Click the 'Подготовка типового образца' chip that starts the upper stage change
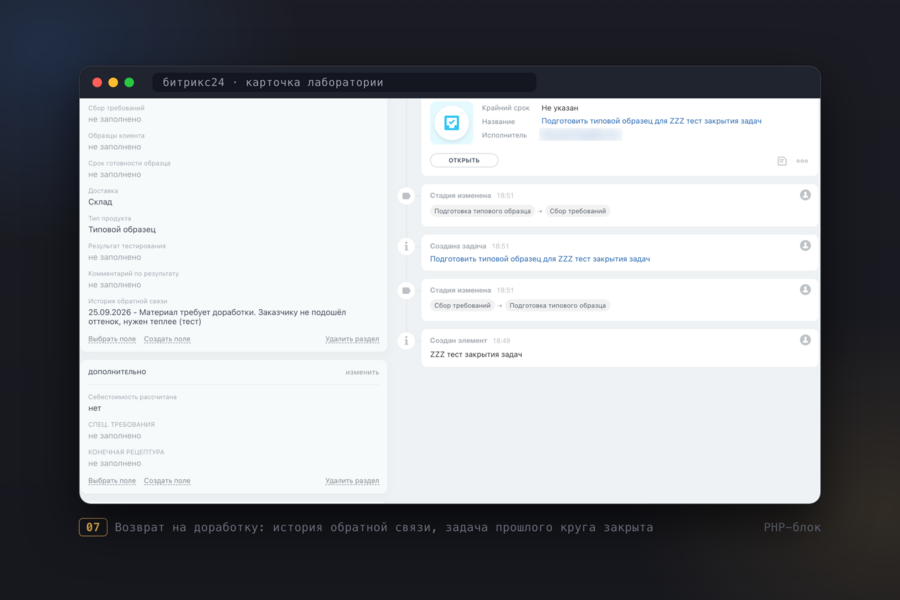Screen dimensions: 900x600 click(482, 211)
